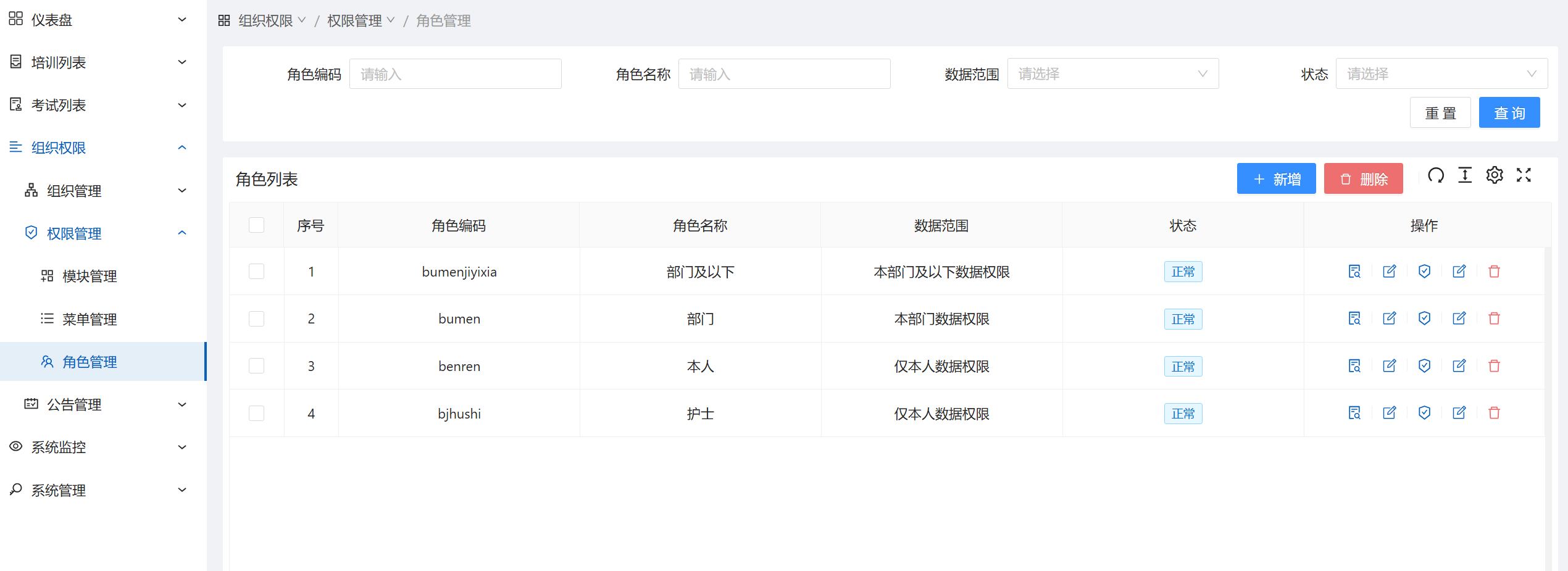Open 模块管理 in the sidebar
The height and width of the screenshot is (571, 1568).
[x=90, y=276]
